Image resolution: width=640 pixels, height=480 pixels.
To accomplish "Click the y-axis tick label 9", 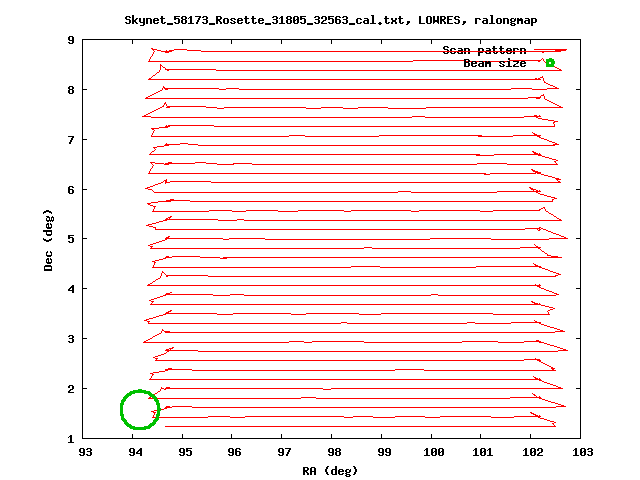I will point(71,40).
